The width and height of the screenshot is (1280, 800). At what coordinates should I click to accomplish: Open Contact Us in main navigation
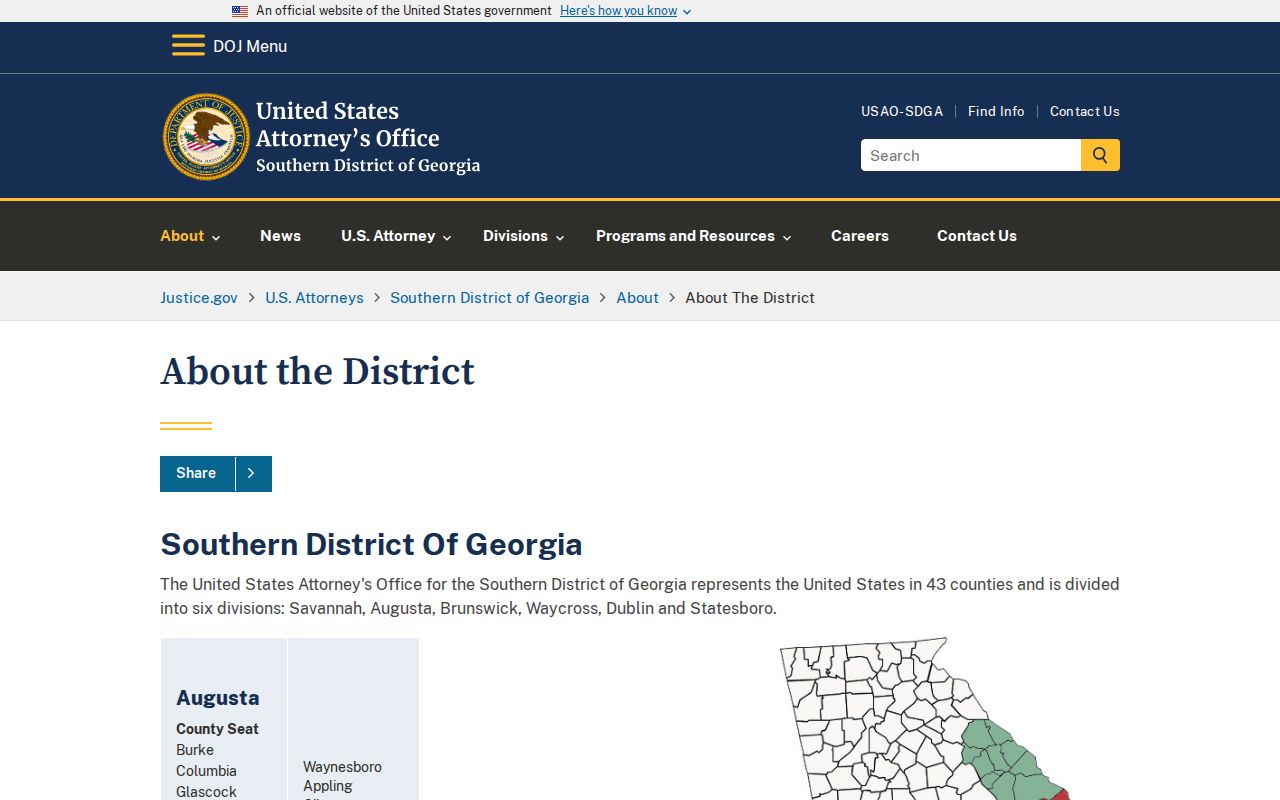pos(977,236)
